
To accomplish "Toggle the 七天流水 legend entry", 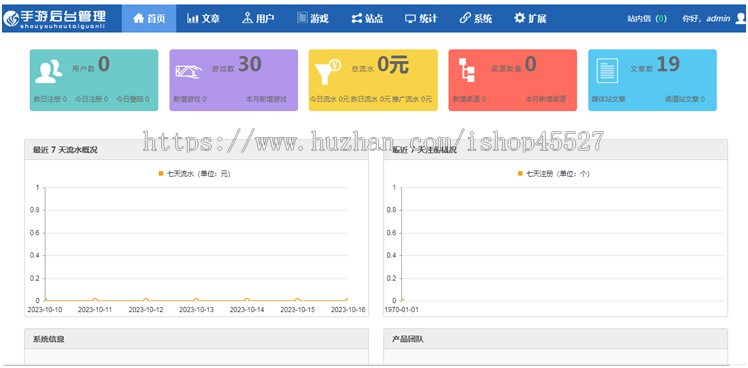I will (195, 174).
